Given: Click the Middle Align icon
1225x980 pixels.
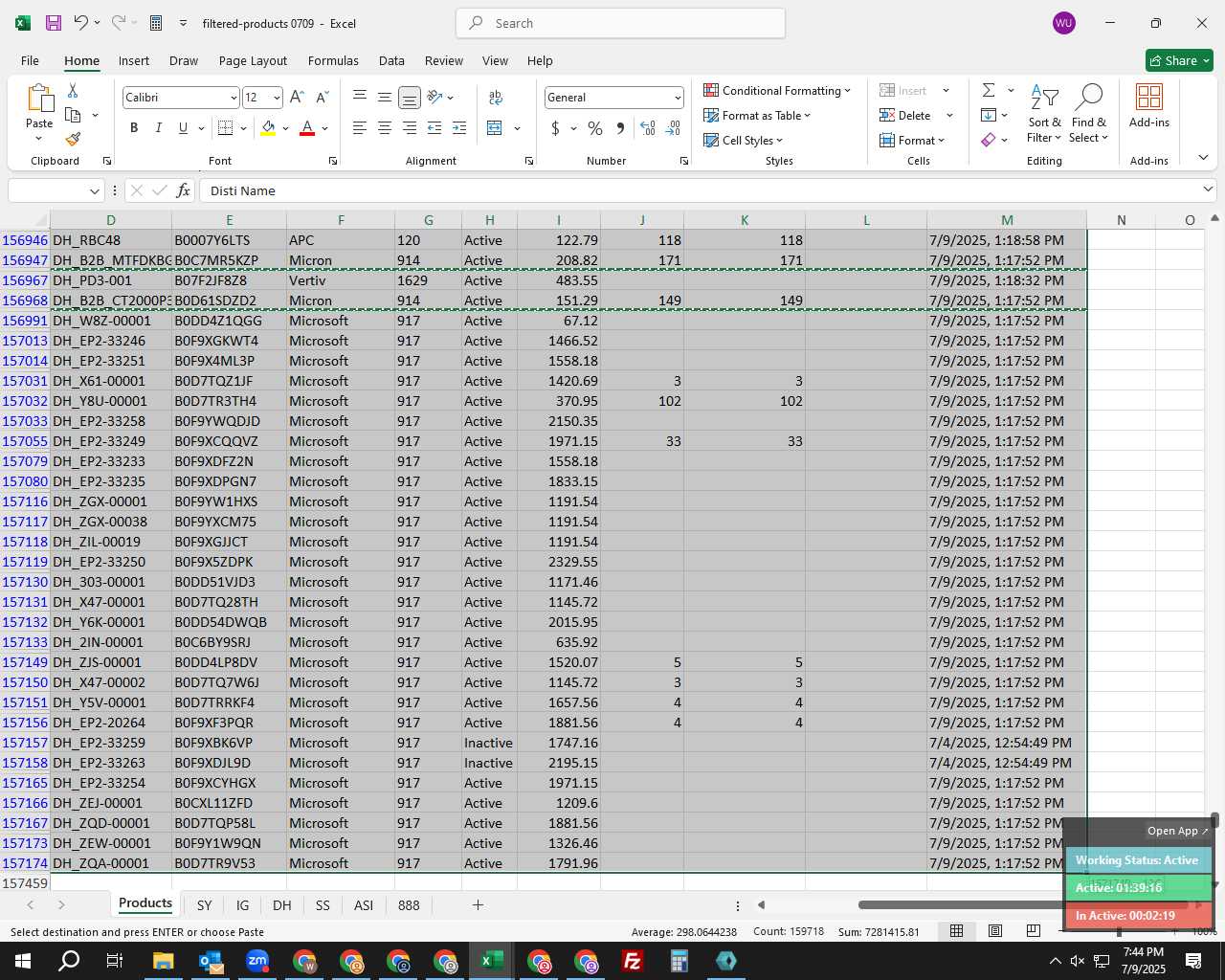Looking at the screenshot, I should pos(385,97).
